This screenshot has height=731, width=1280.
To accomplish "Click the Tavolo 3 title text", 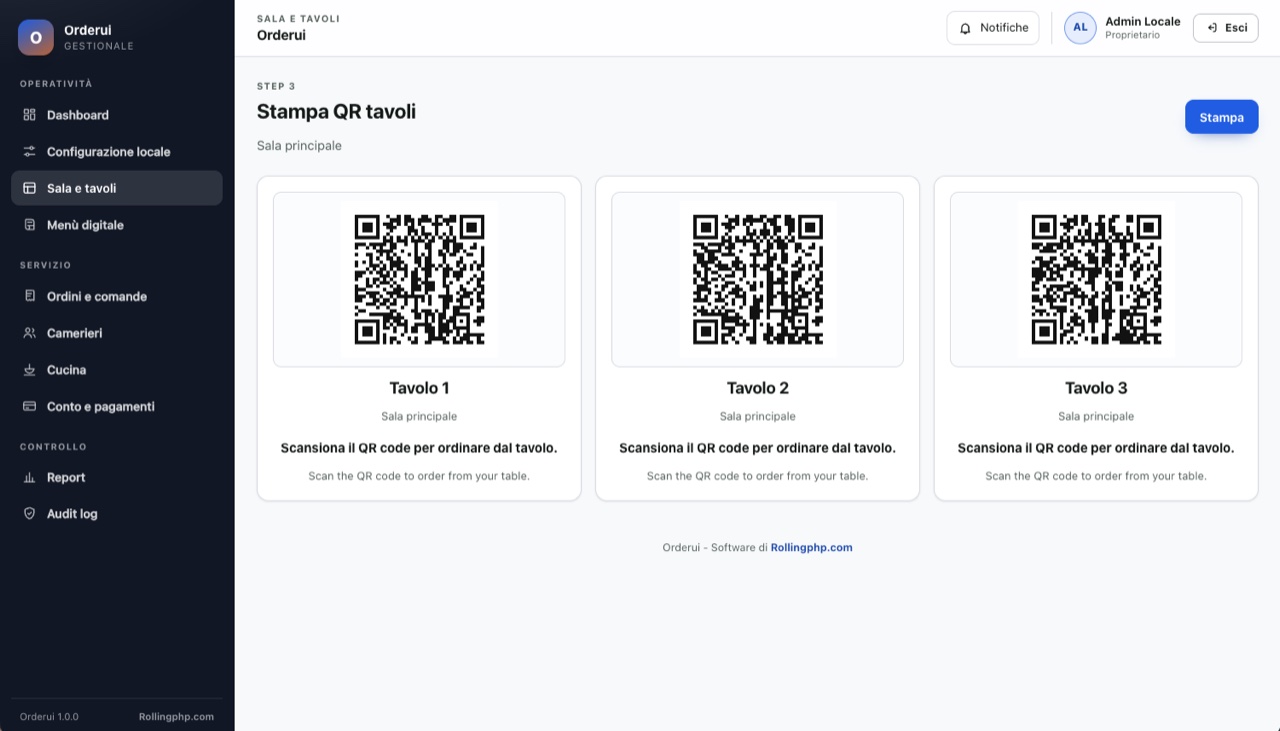I will 1096,388.
